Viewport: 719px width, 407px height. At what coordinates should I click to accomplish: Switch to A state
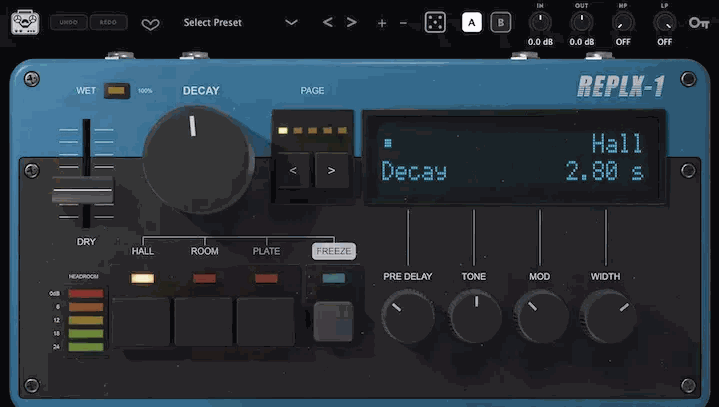coord(471,22)
